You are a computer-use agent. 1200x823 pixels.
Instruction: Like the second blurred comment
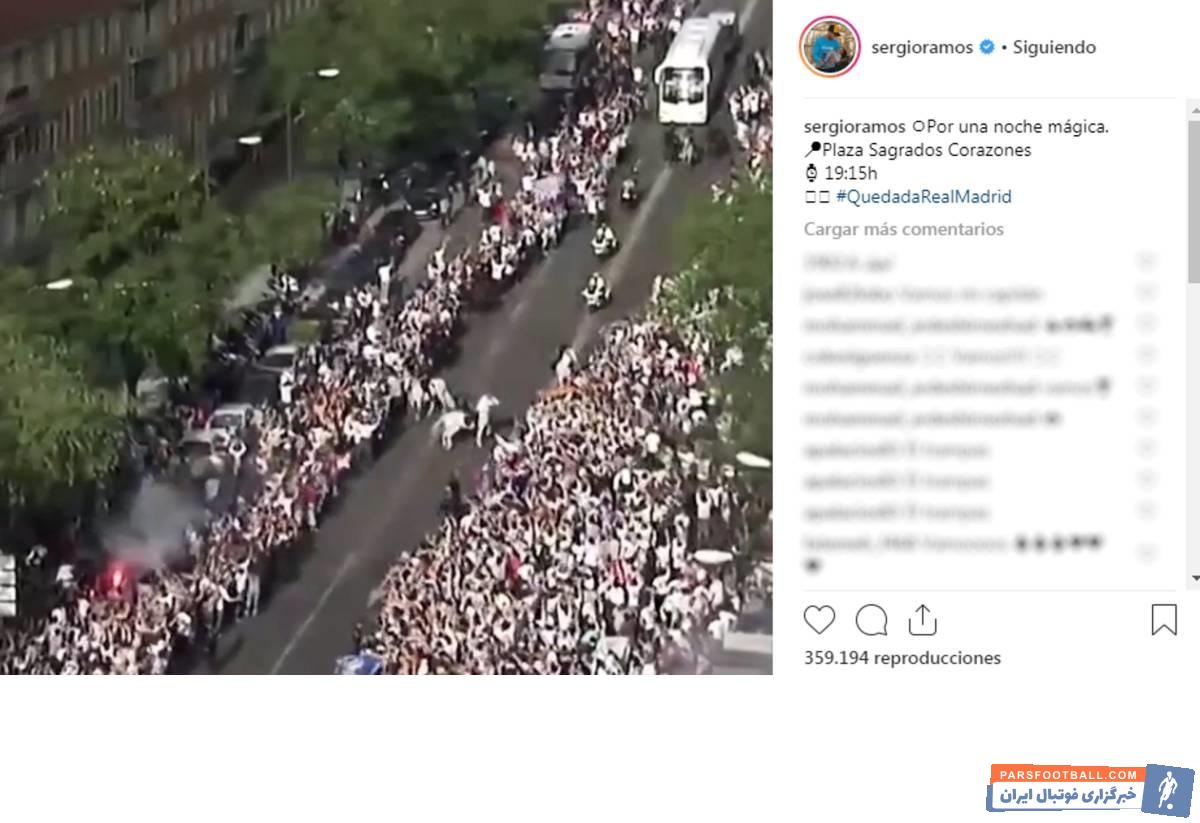pyautogui.click(x=1146, y=294)
